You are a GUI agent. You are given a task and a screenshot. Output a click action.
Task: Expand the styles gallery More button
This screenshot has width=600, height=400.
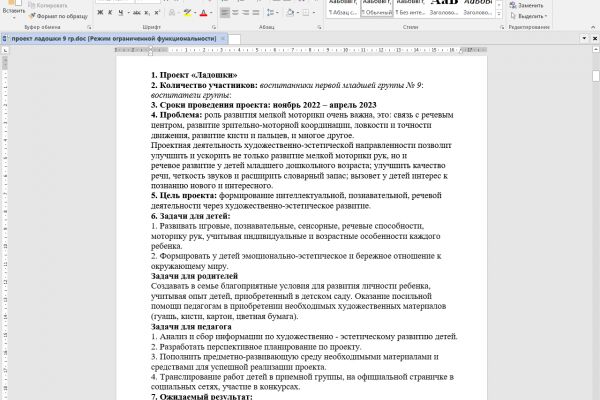tap(499, 14)
